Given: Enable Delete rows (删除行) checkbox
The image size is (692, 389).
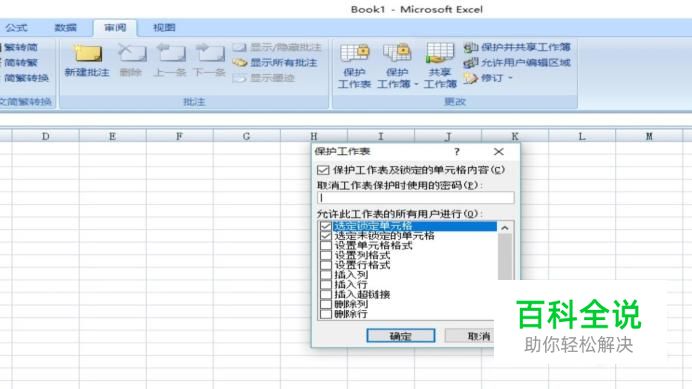Looking at the screenshot, I should pos(326,314).
